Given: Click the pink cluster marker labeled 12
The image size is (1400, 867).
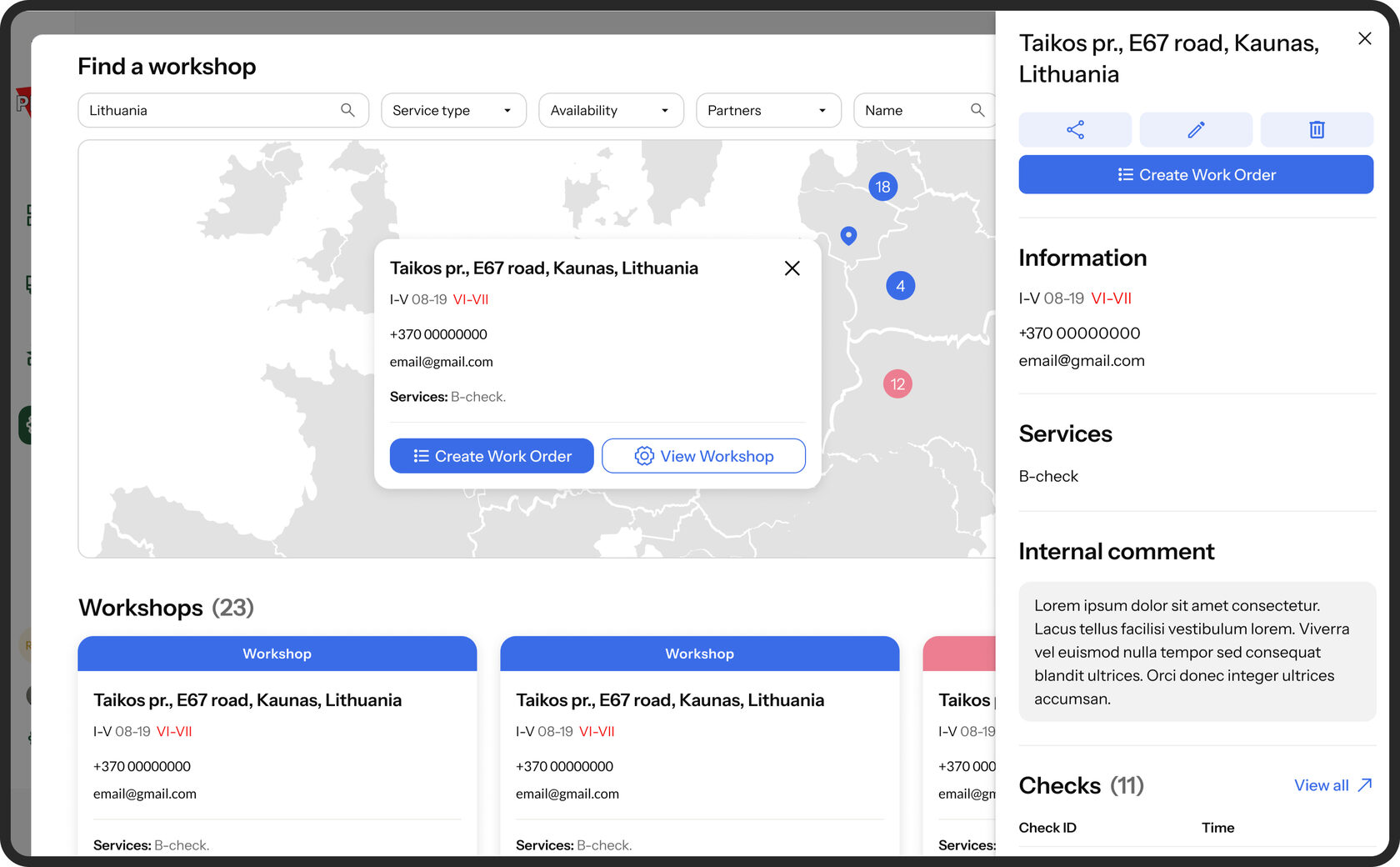Looking at the screenshot, I should click(897, 384).
